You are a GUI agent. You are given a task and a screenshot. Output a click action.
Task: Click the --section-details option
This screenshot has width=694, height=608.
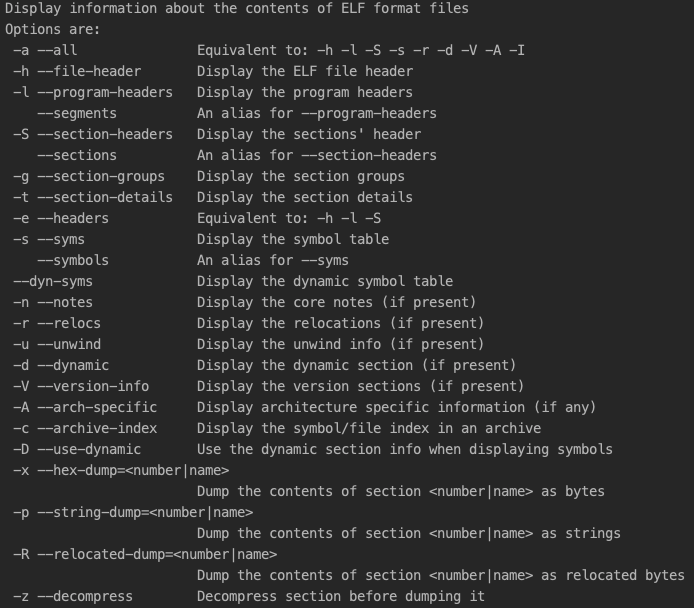pyautogui.click(x=105, y=197)
